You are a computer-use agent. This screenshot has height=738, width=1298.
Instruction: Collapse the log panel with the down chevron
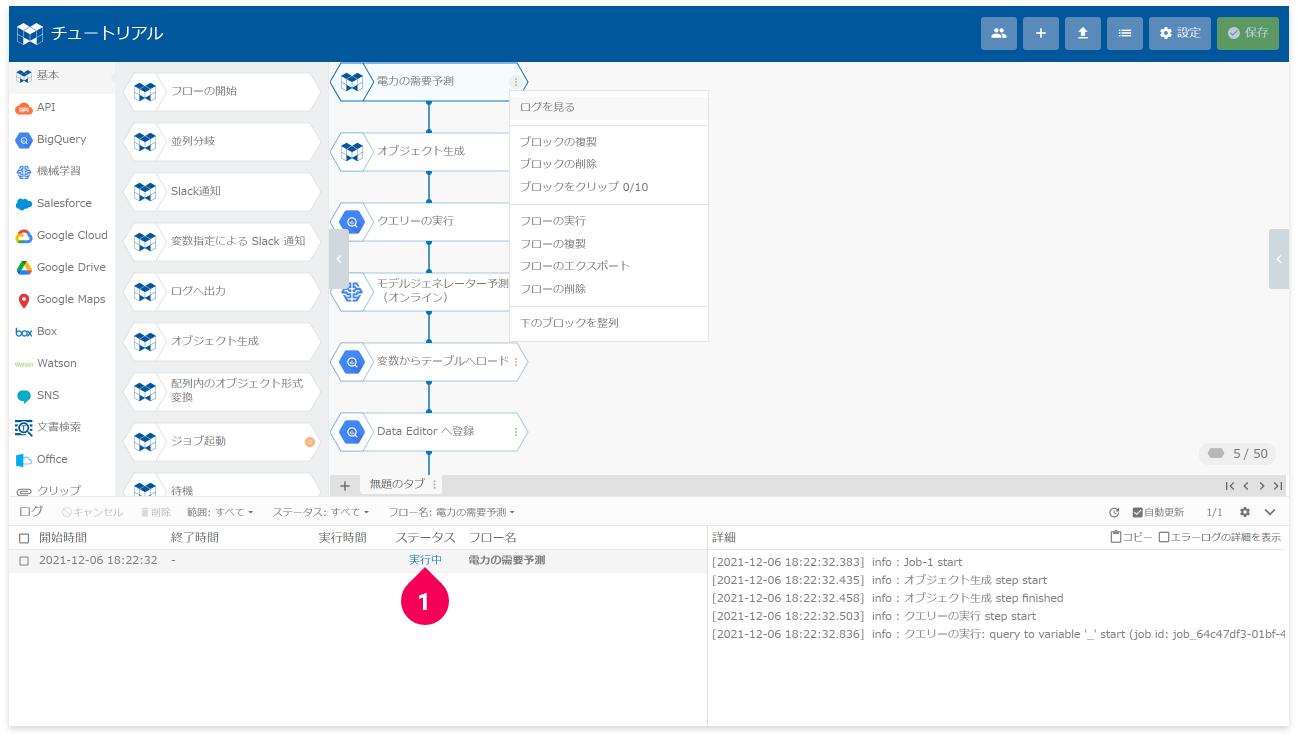(1270, 512)
